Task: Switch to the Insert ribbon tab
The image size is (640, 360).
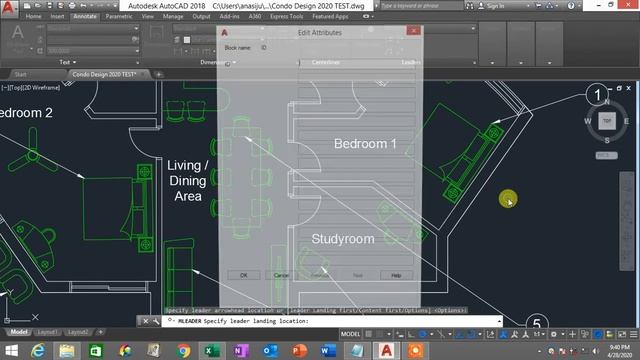Action: (x=57, y=16)
